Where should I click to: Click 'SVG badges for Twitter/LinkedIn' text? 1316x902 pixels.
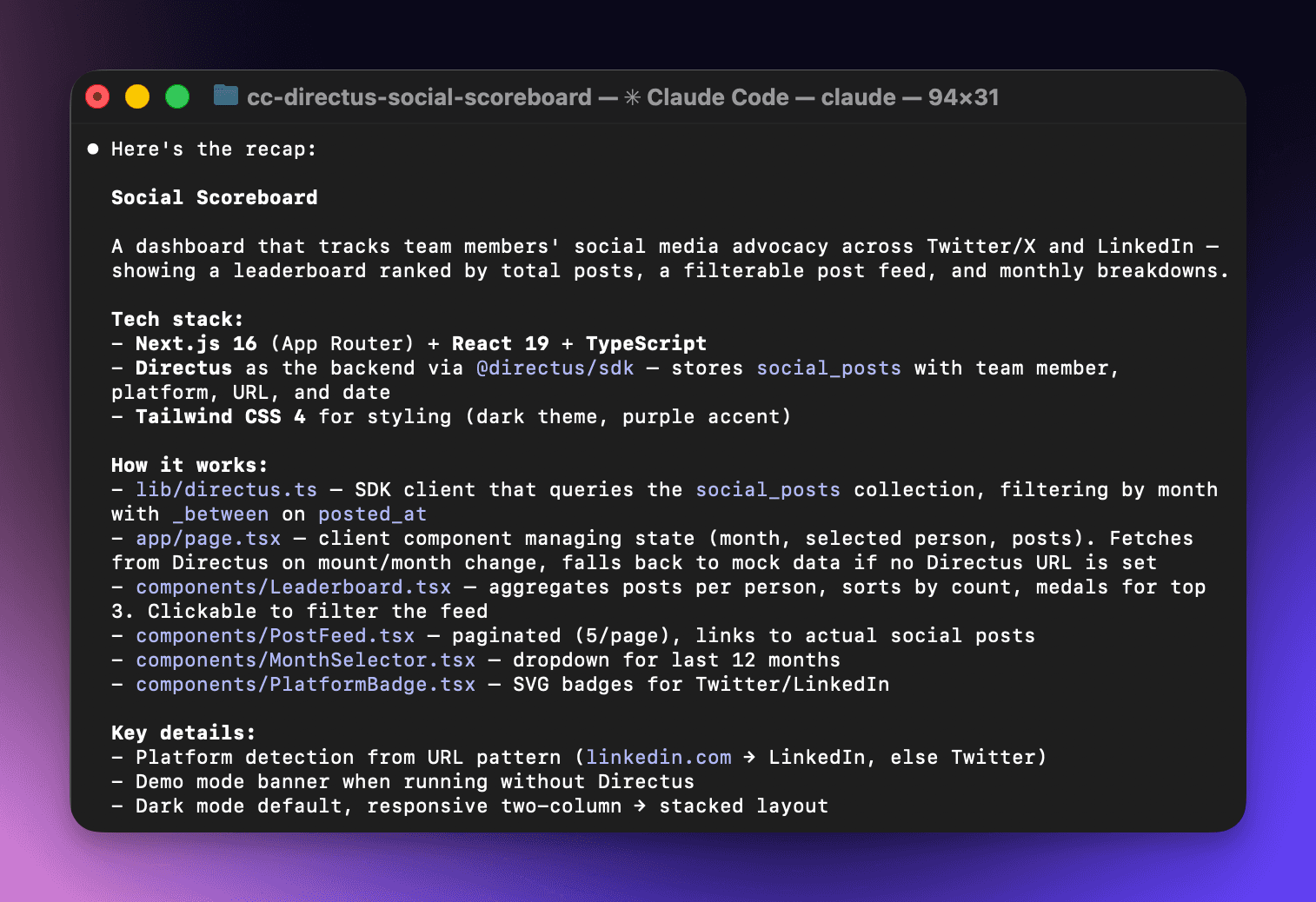point(701,685)
